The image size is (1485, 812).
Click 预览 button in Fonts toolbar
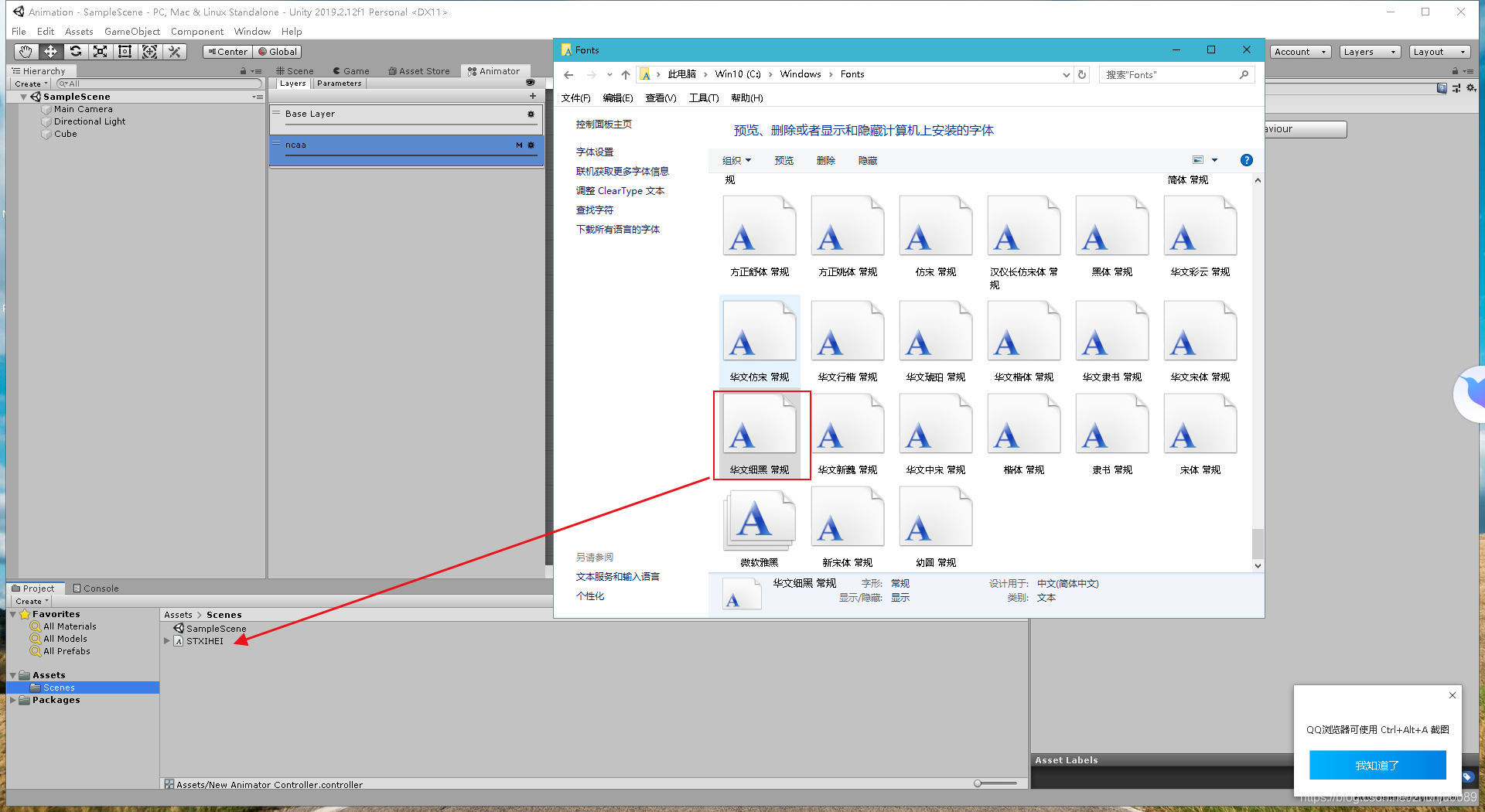pyautogui.click(x=784, y=161)
